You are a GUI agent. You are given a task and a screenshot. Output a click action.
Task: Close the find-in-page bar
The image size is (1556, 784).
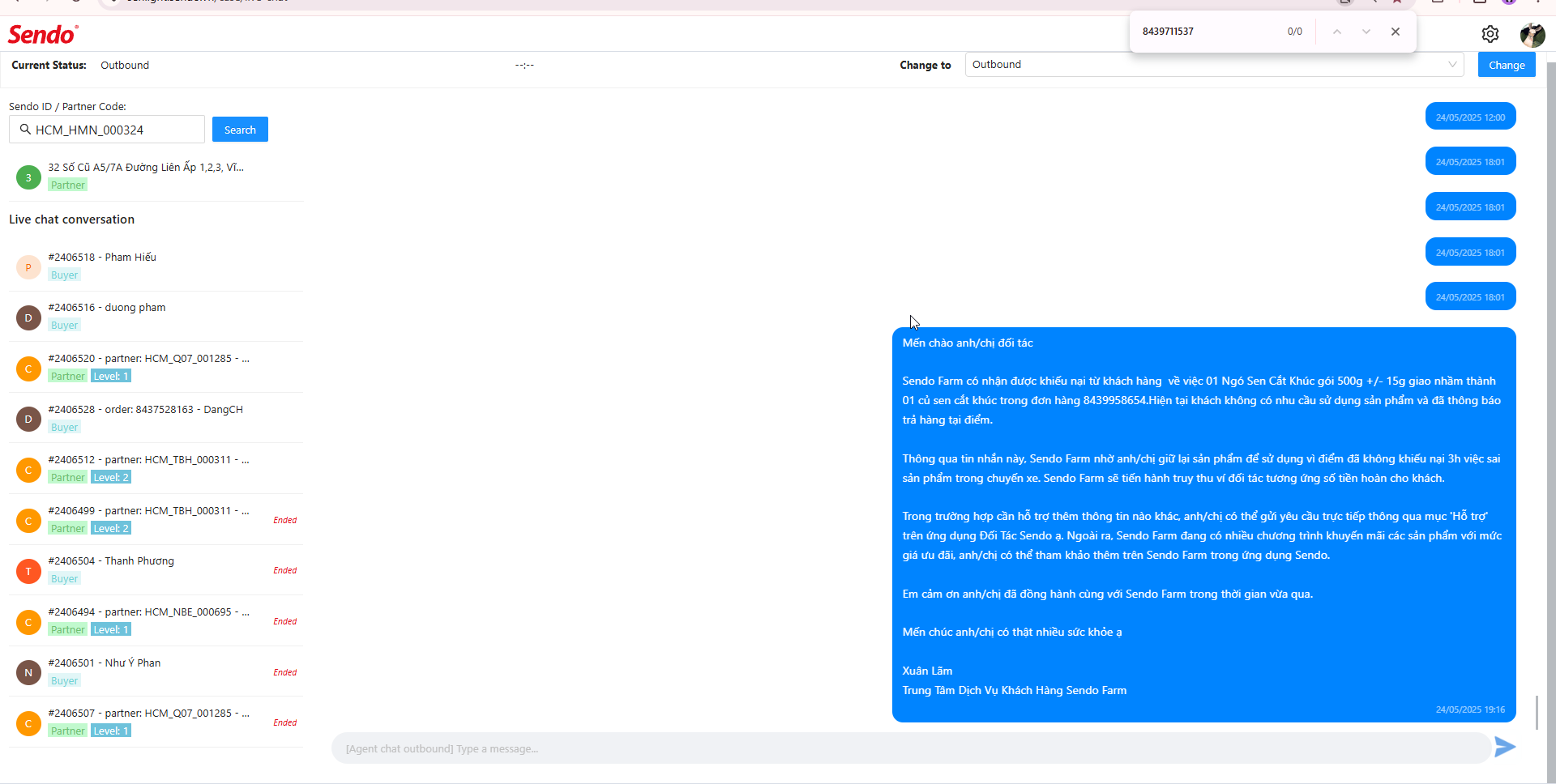pos(1396,32)
